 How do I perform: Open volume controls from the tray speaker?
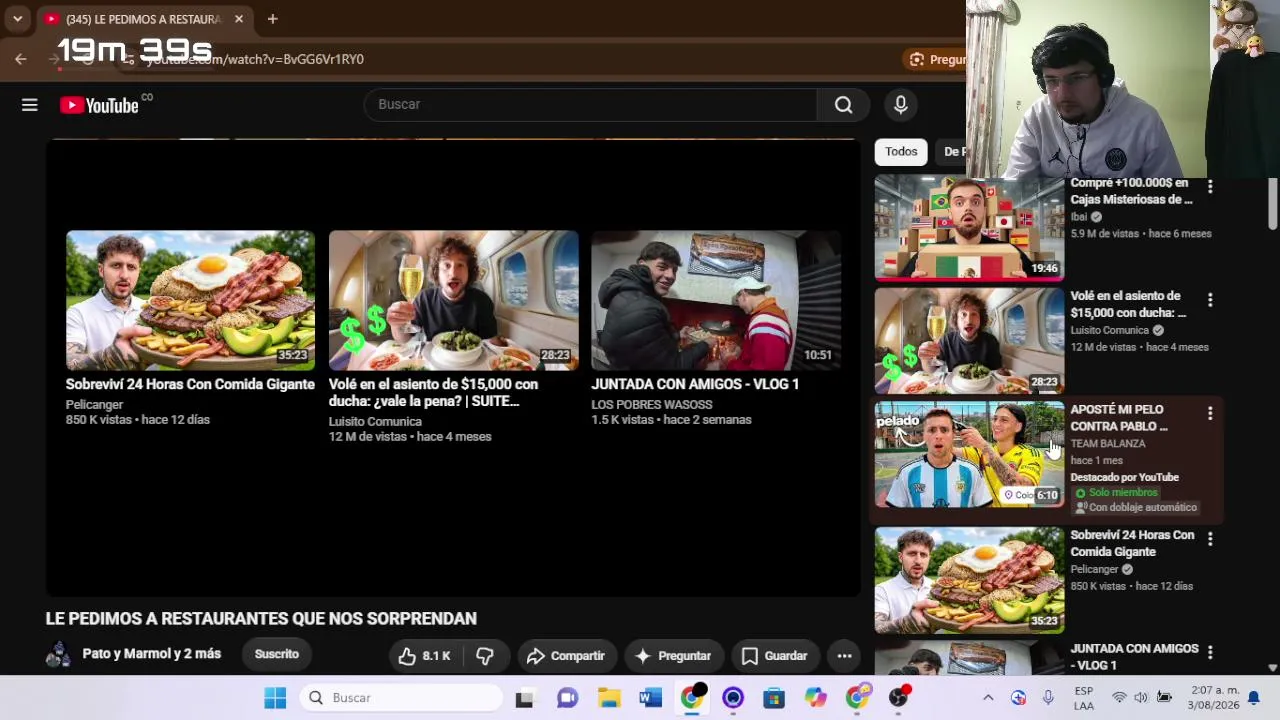tap(1141, 698)
